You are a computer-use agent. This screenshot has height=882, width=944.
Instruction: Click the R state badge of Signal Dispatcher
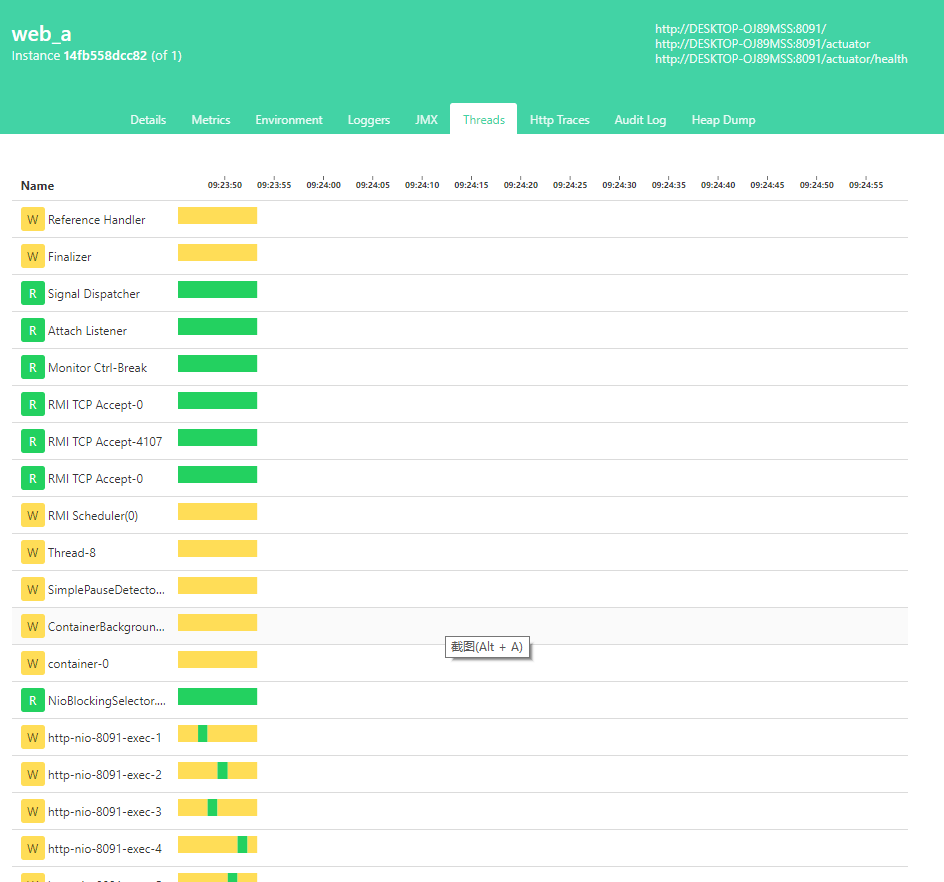point(33,294)
